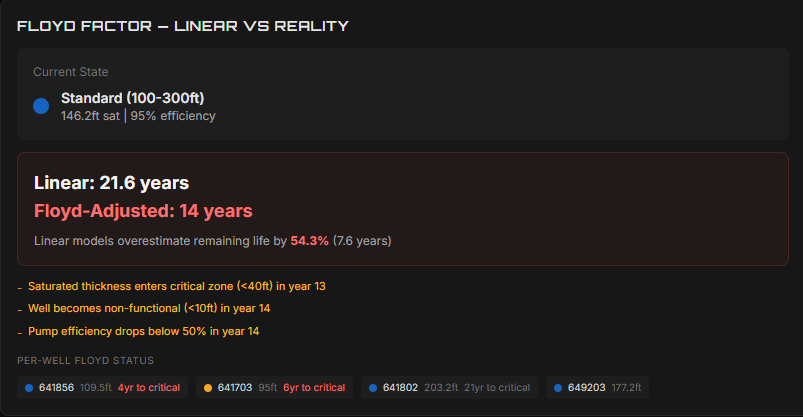Screen dimensions: 803x417
Task: Click the blue dot beside well 649203
Action: pos(558,388)
